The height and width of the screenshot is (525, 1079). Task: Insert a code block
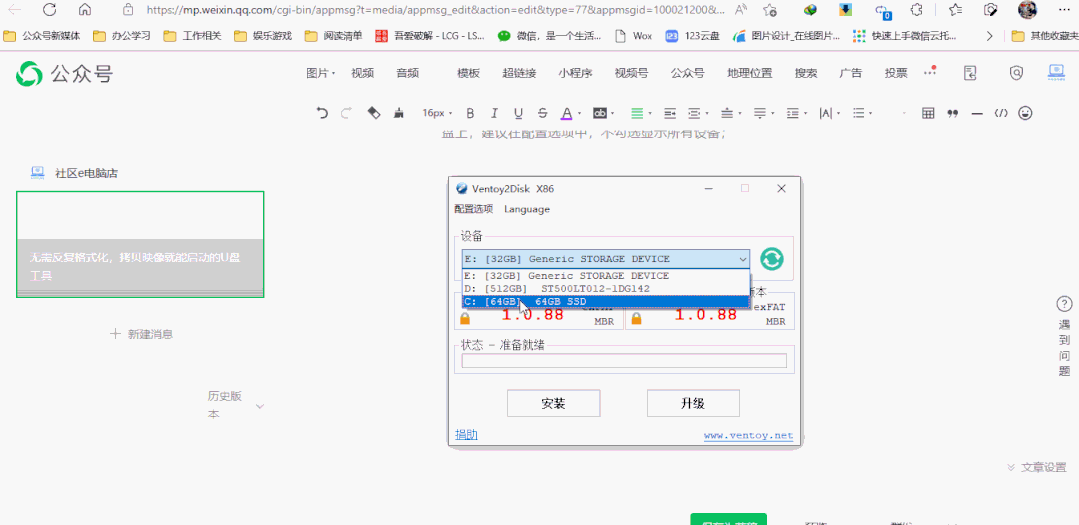point(1001,114)
